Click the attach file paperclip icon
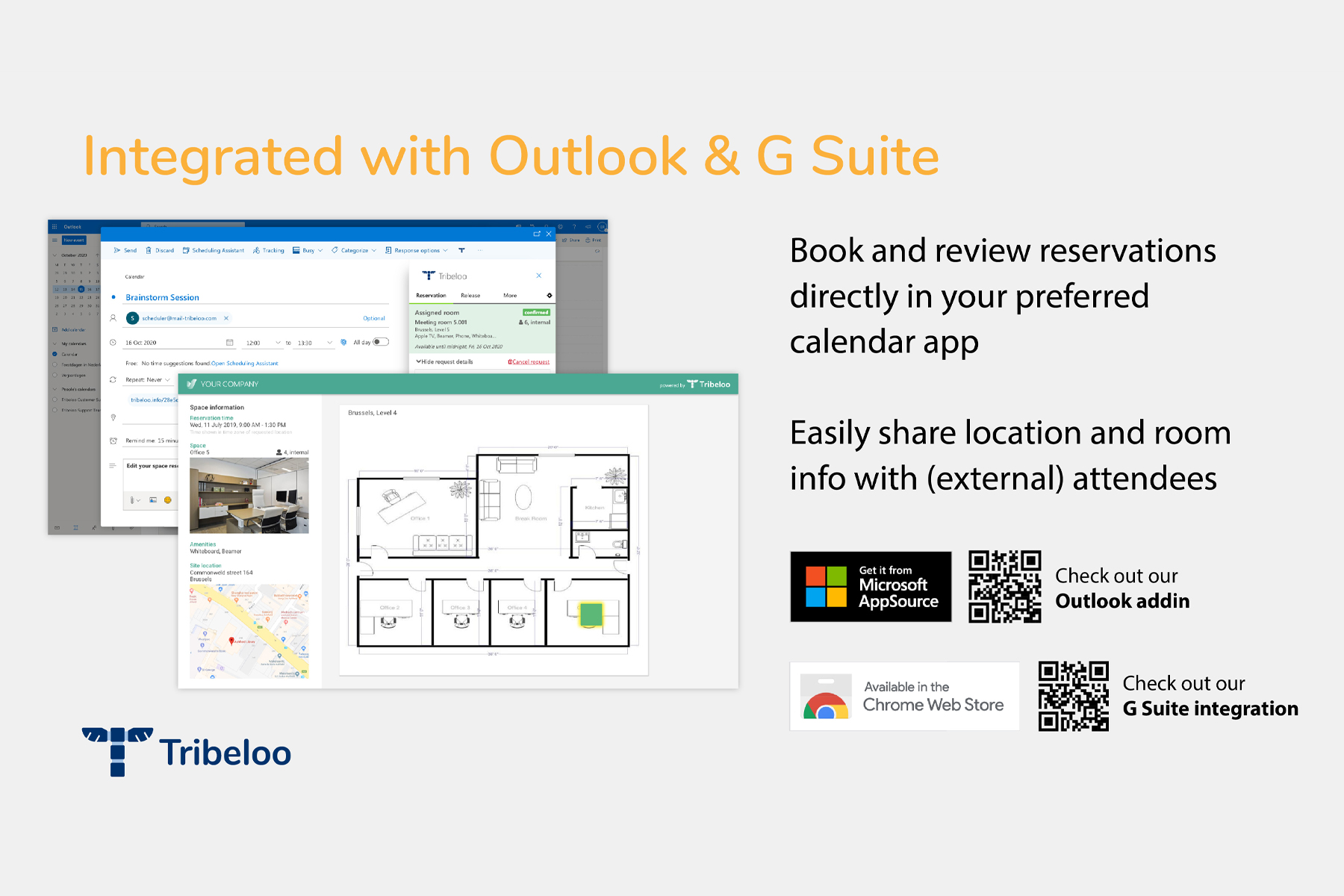Image resolution: width=1344 pixels, height=896 pixels. [132, 500]
